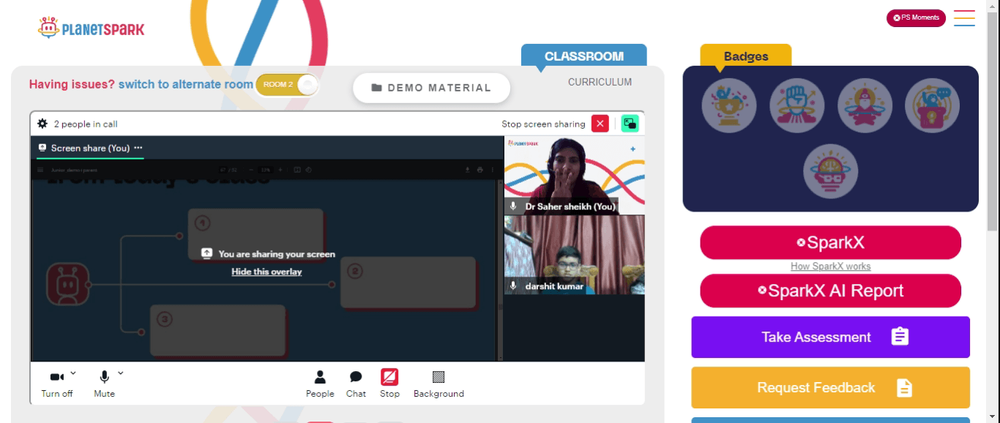
Task: Mute the microphone
Action: [104, 383]
